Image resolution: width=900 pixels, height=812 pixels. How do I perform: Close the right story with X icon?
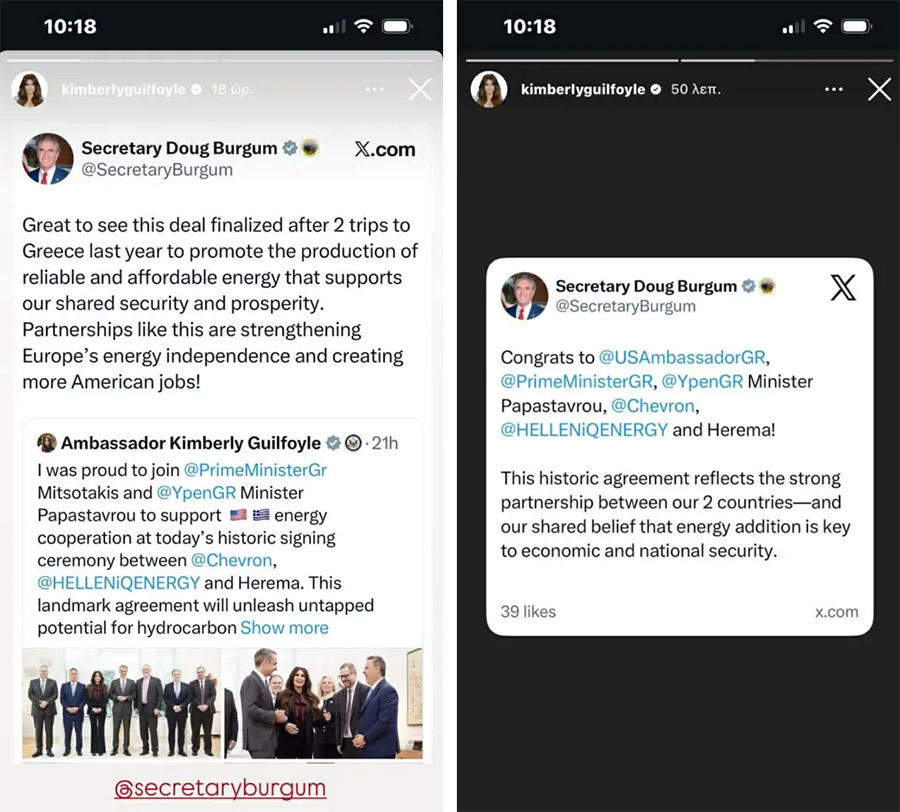click(x=879, y=90)
